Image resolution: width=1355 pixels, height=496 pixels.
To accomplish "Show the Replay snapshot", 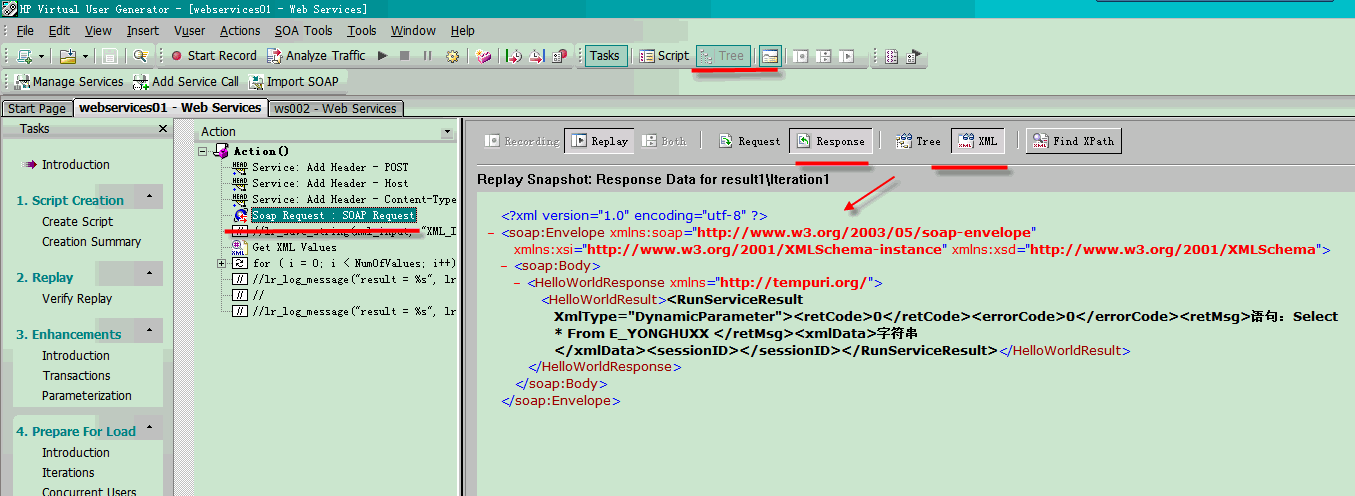I will 599,141.
